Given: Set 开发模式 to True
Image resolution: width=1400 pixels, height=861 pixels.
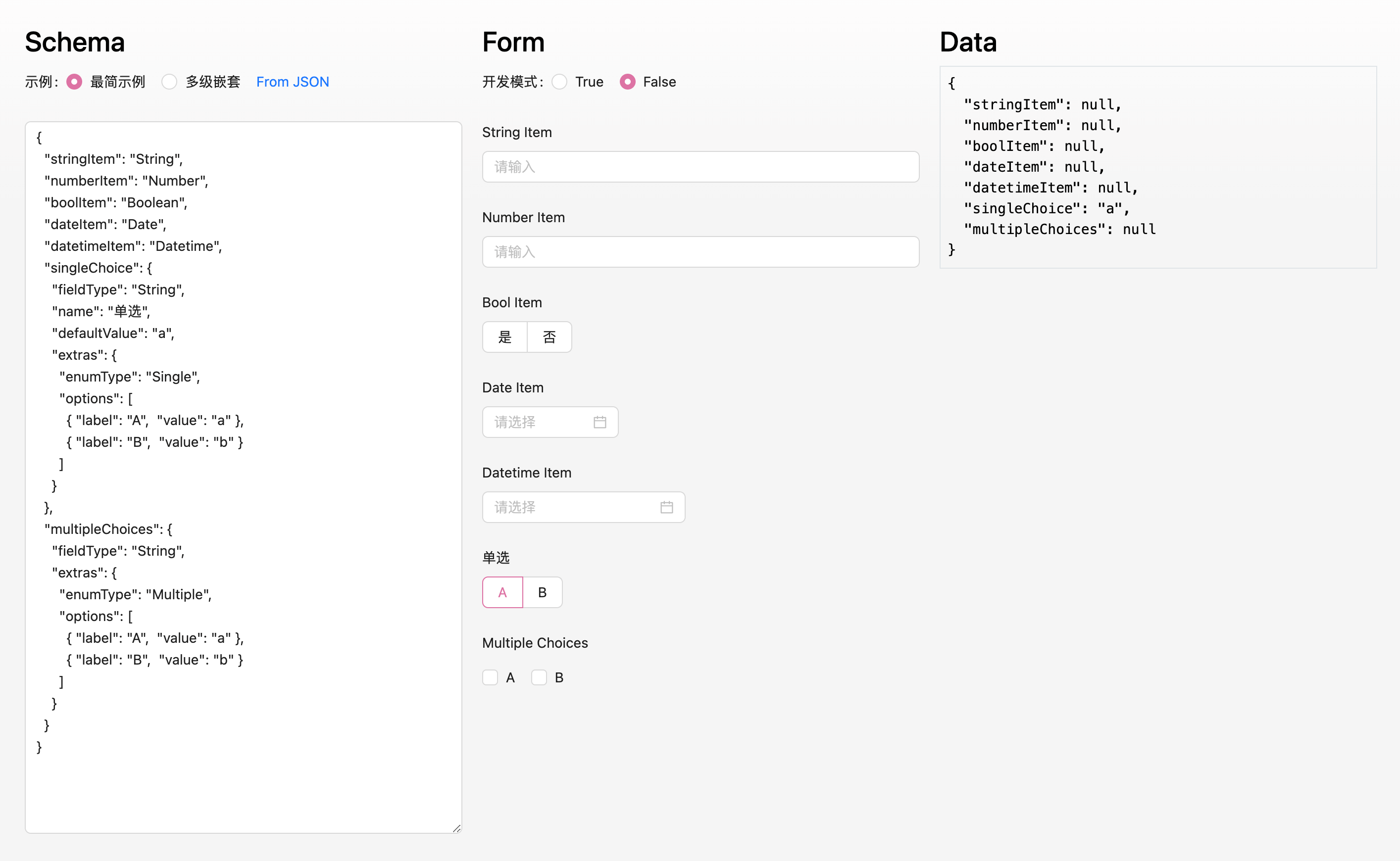Looking at the screenshot, I should [559, 82].
